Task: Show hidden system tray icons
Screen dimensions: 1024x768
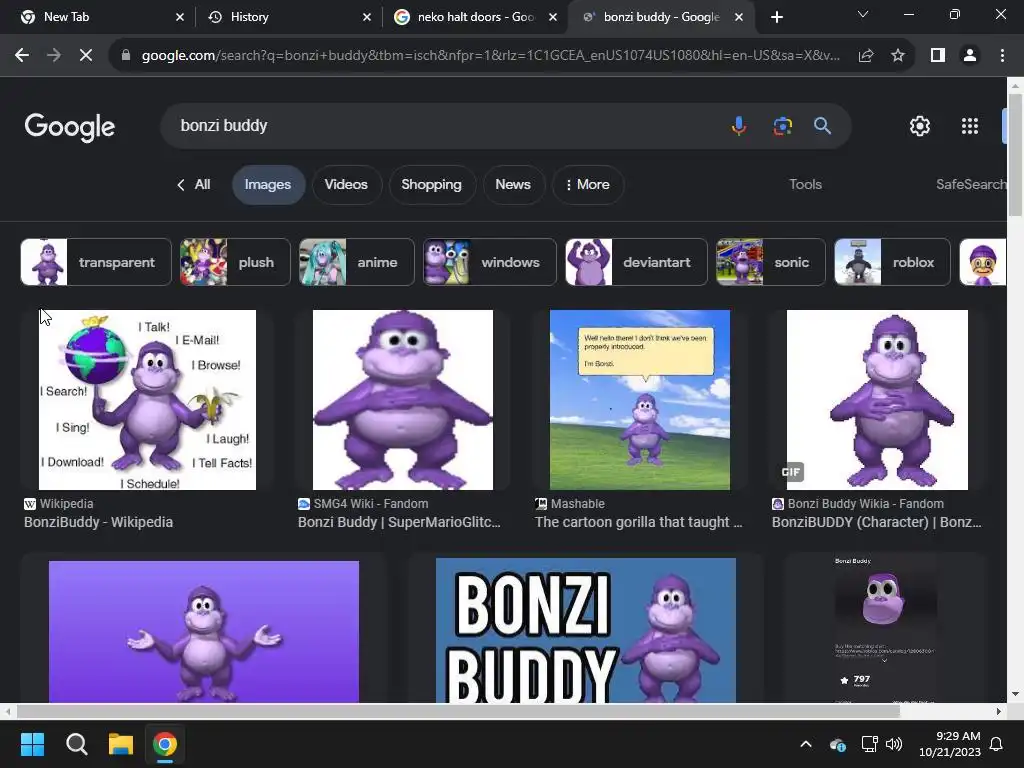Action: [806, 744]
